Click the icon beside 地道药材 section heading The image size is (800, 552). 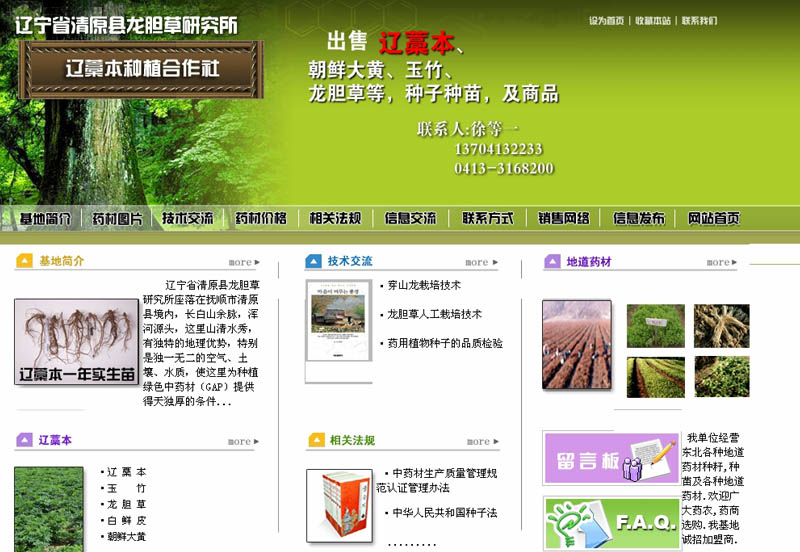click(552, 262)
